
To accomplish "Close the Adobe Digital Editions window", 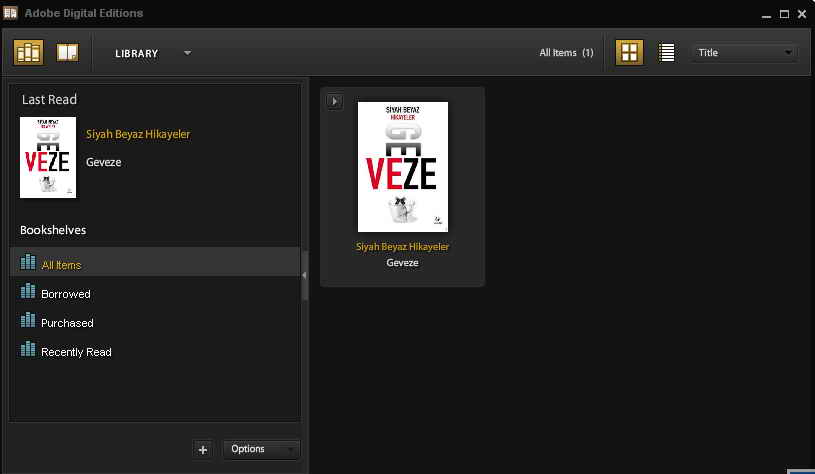I will coord(802,14).
